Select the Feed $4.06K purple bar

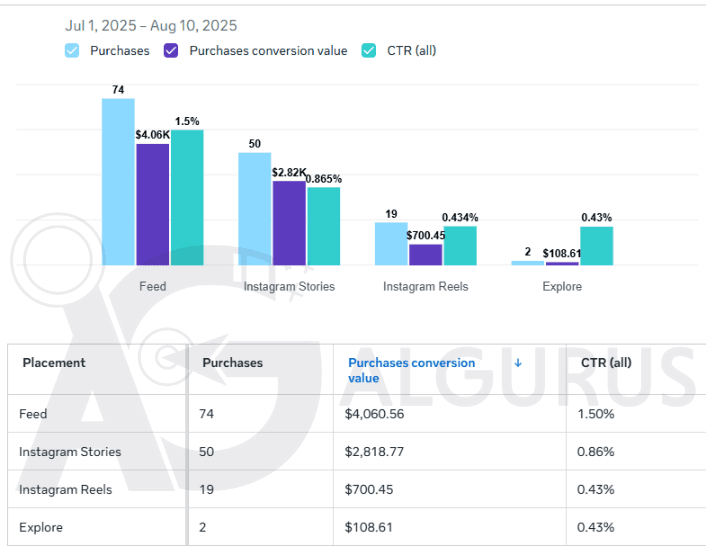(152, 205)
